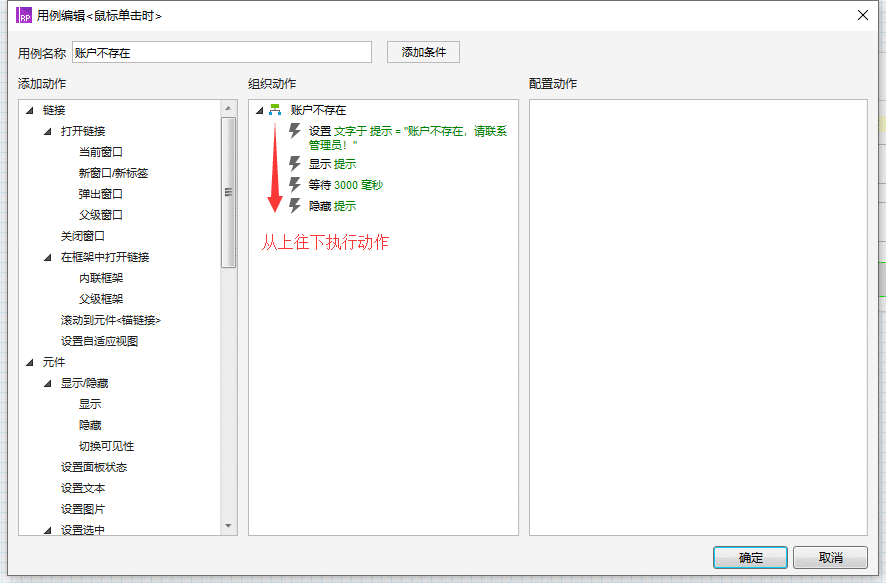The image size is (886, 583).
Task: Add the 滚动到元件<锚链接> action
Action: click(x=111, y=320)
